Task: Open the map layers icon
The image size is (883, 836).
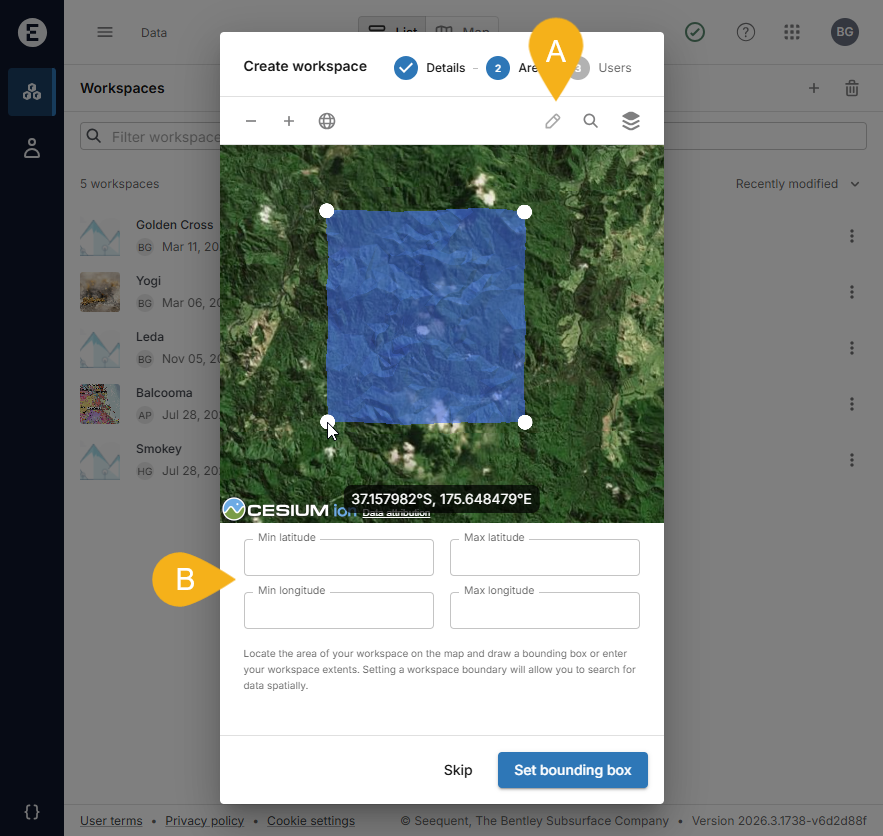Action: [630, 121]
